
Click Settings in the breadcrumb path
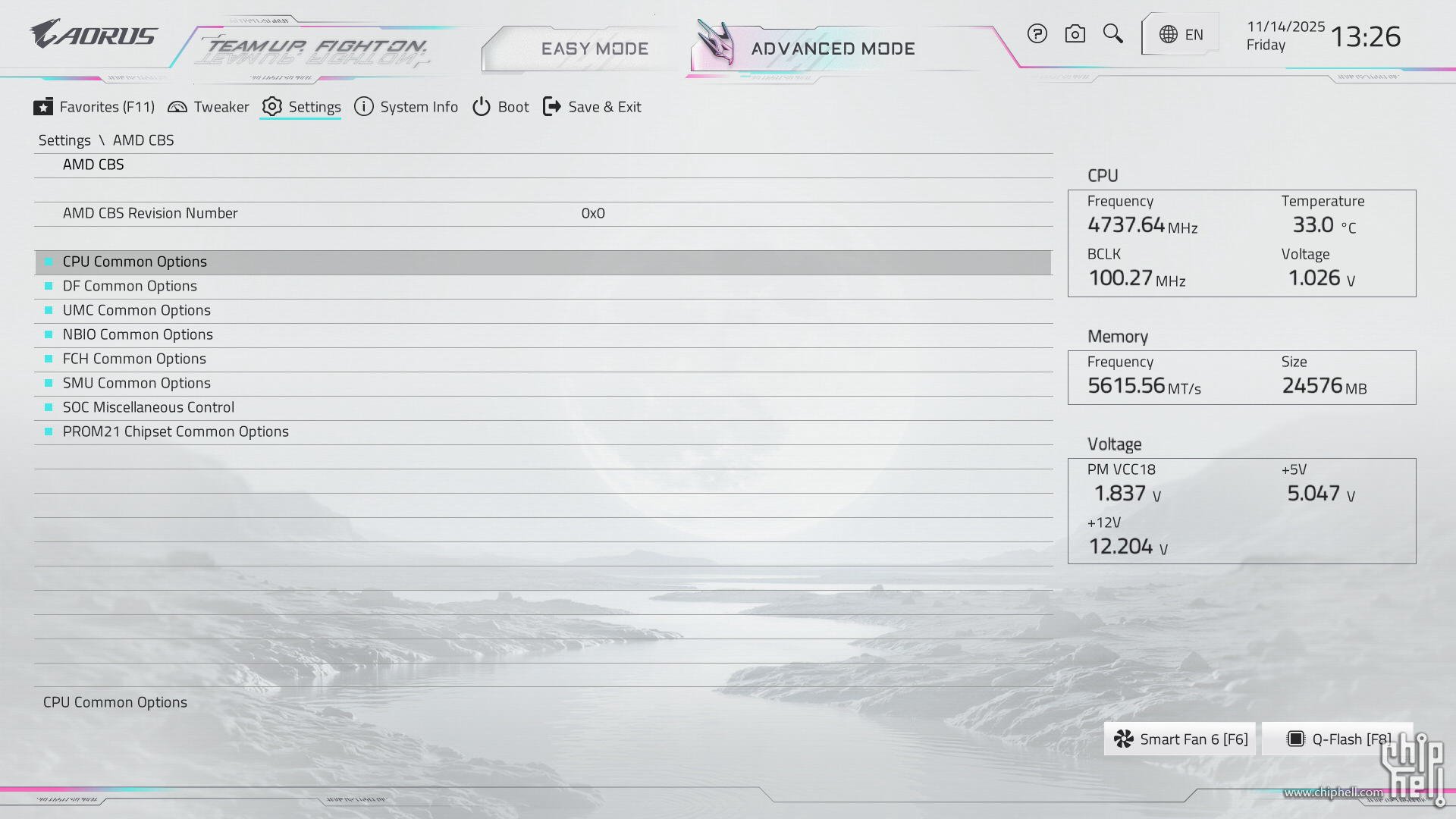point(64,141)
